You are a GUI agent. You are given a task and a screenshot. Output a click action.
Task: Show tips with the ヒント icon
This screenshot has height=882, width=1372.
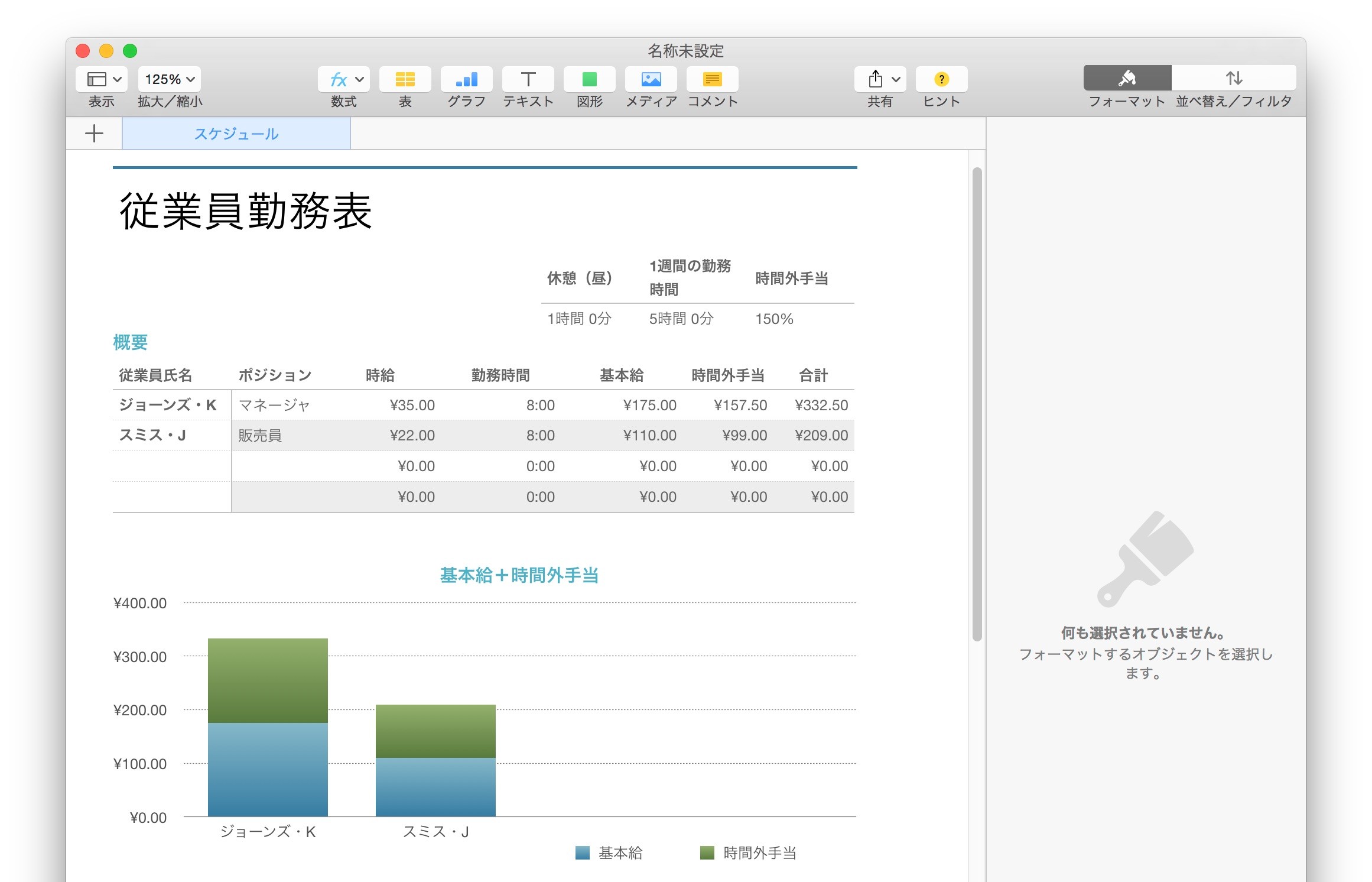point(941,79)
